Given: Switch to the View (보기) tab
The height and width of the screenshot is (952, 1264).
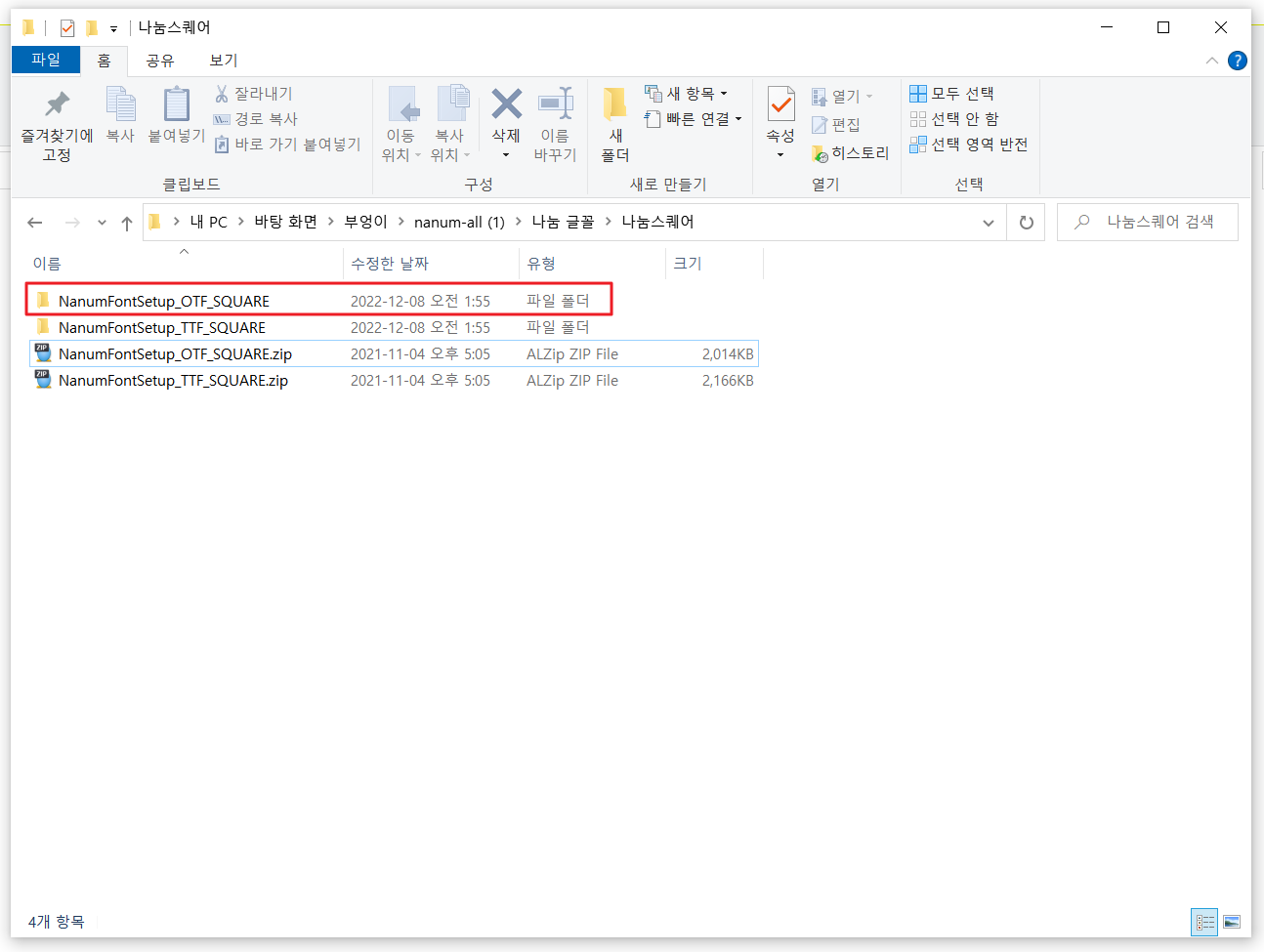Looking at the screenshot, I should (224, 61).
